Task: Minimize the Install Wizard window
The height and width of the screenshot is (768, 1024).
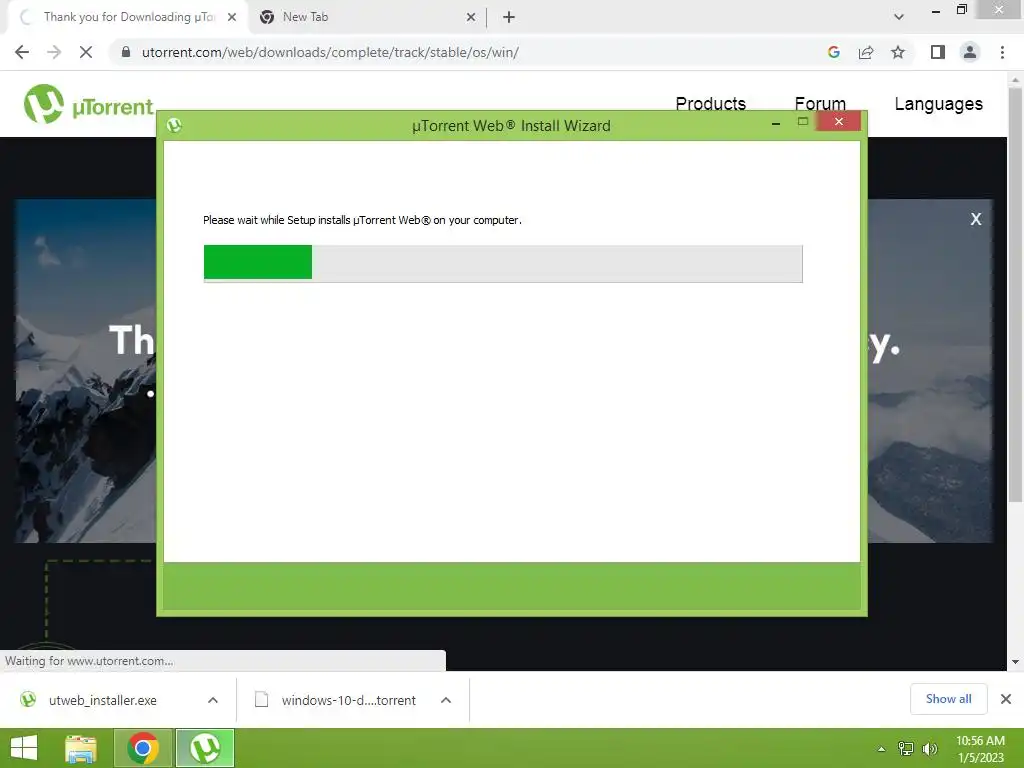Action: (x=776, y=123)
